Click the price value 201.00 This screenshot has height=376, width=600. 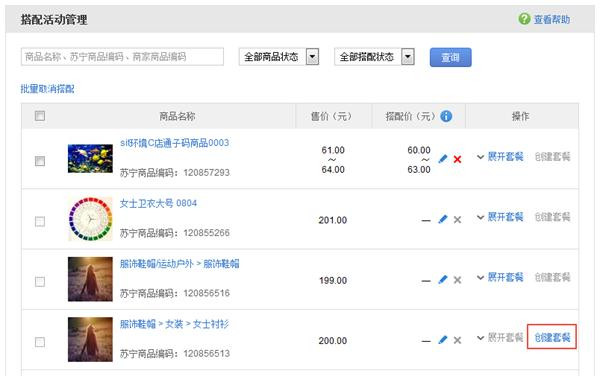click(x=333, y=220)
